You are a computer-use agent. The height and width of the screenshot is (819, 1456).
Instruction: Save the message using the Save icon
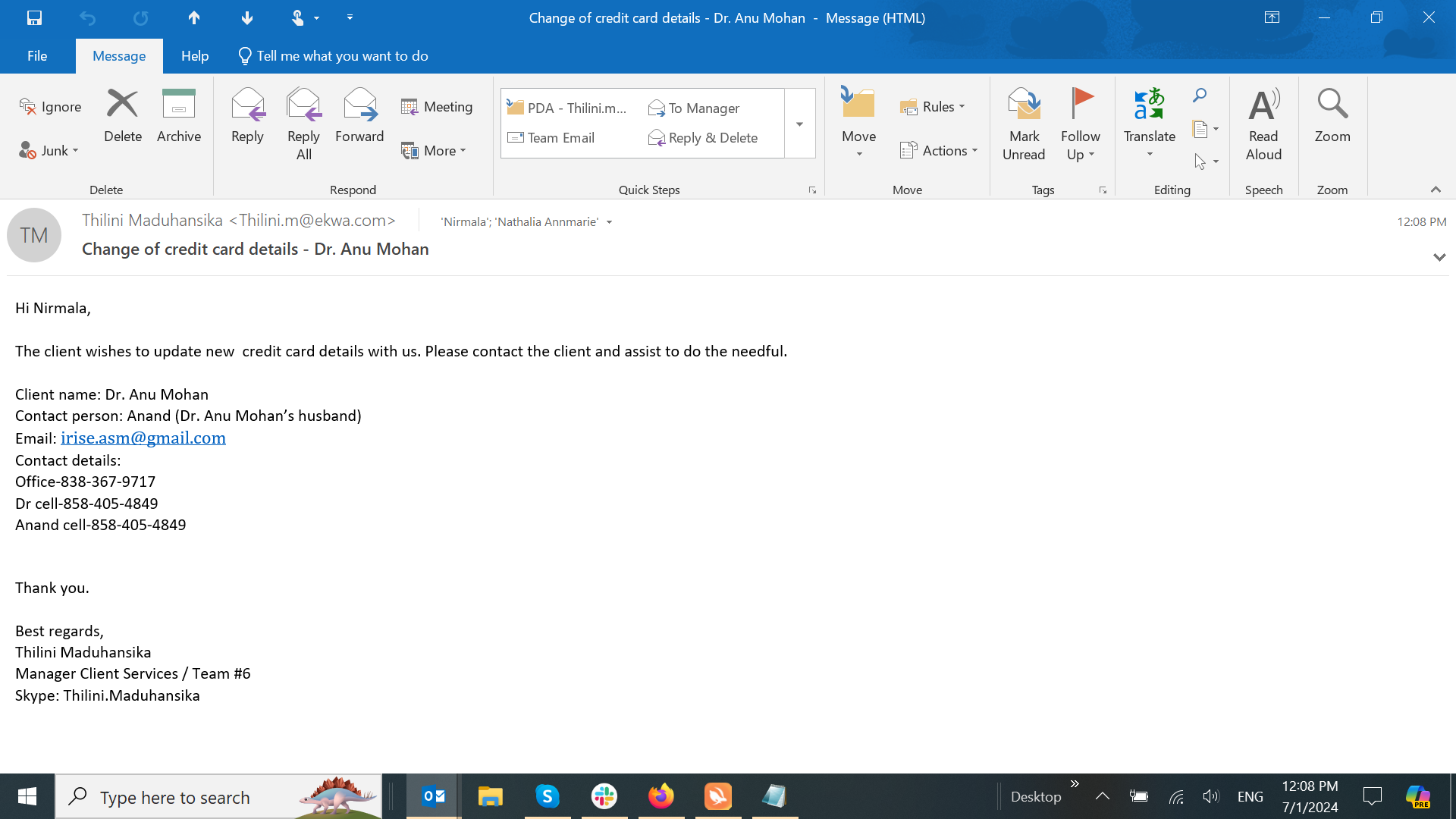pyautogui.click(x=34, y=17)
